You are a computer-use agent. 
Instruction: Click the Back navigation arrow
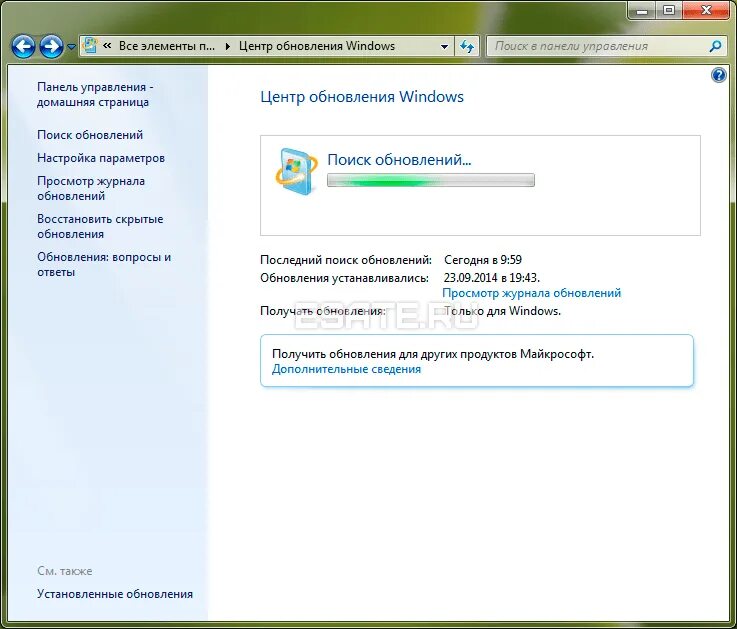click(x=23, y=47)
